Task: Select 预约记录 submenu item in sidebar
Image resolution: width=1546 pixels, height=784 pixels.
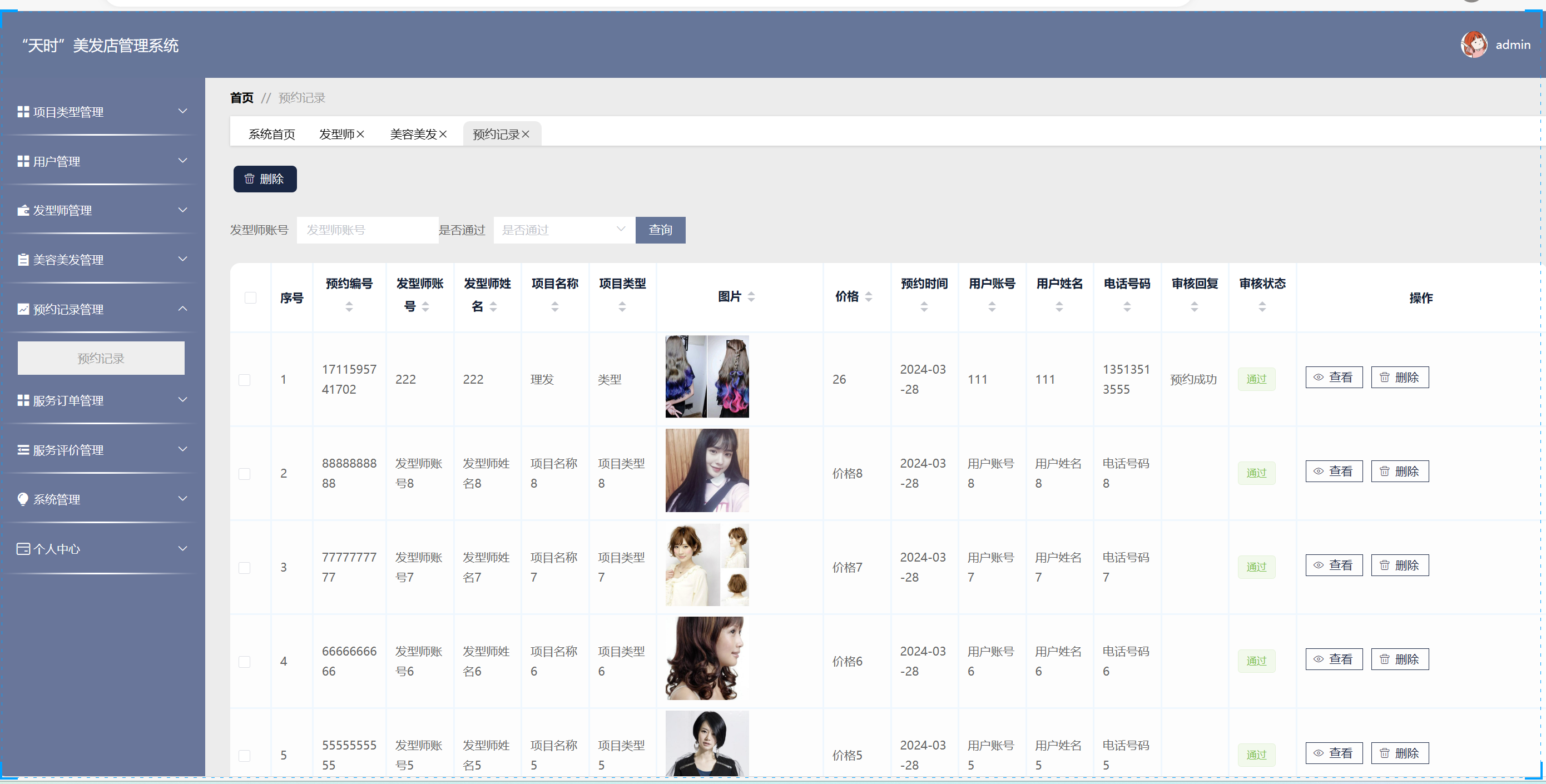Action: coord(101,358)
